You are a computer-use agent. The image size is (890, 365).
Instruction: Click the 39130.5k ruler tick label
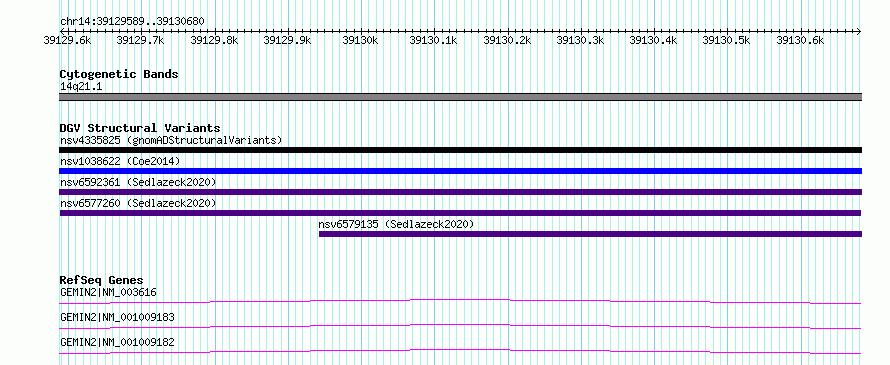coord(727,40)
